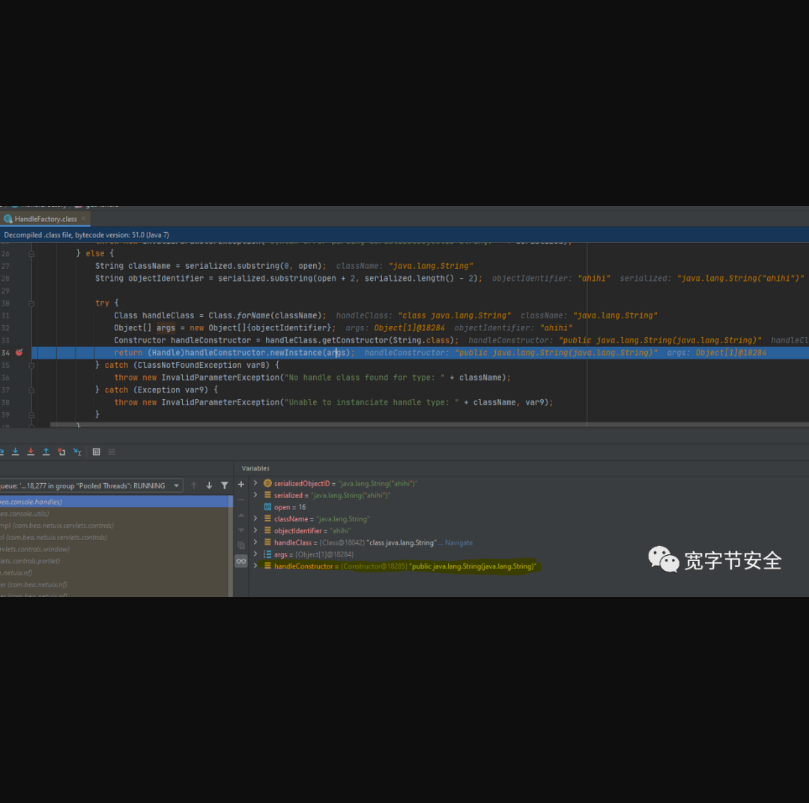This screenshot has height=803, width=809.
Task: Toggle the breakpoint on line 34
Action: (x=18, y=353)
